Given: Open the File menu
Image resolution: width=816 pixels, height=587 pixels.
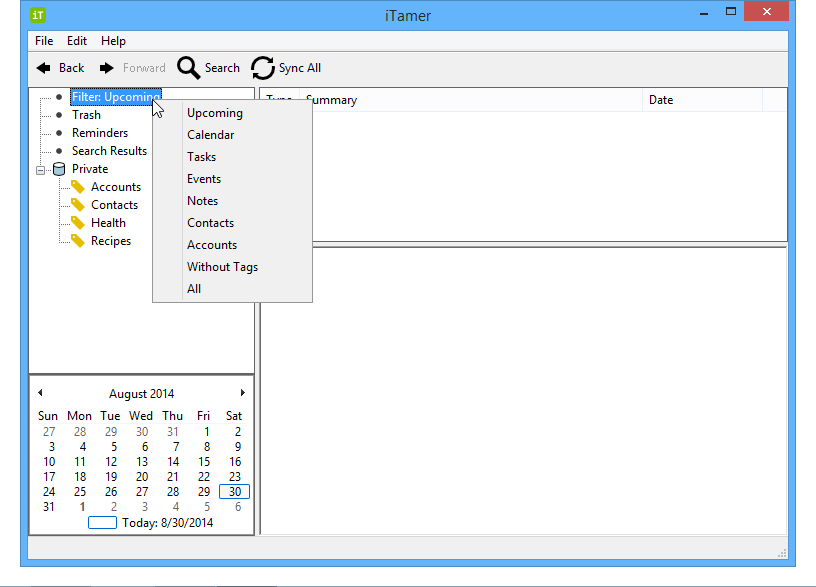Looking at the screenshot, I should point(44,41).
